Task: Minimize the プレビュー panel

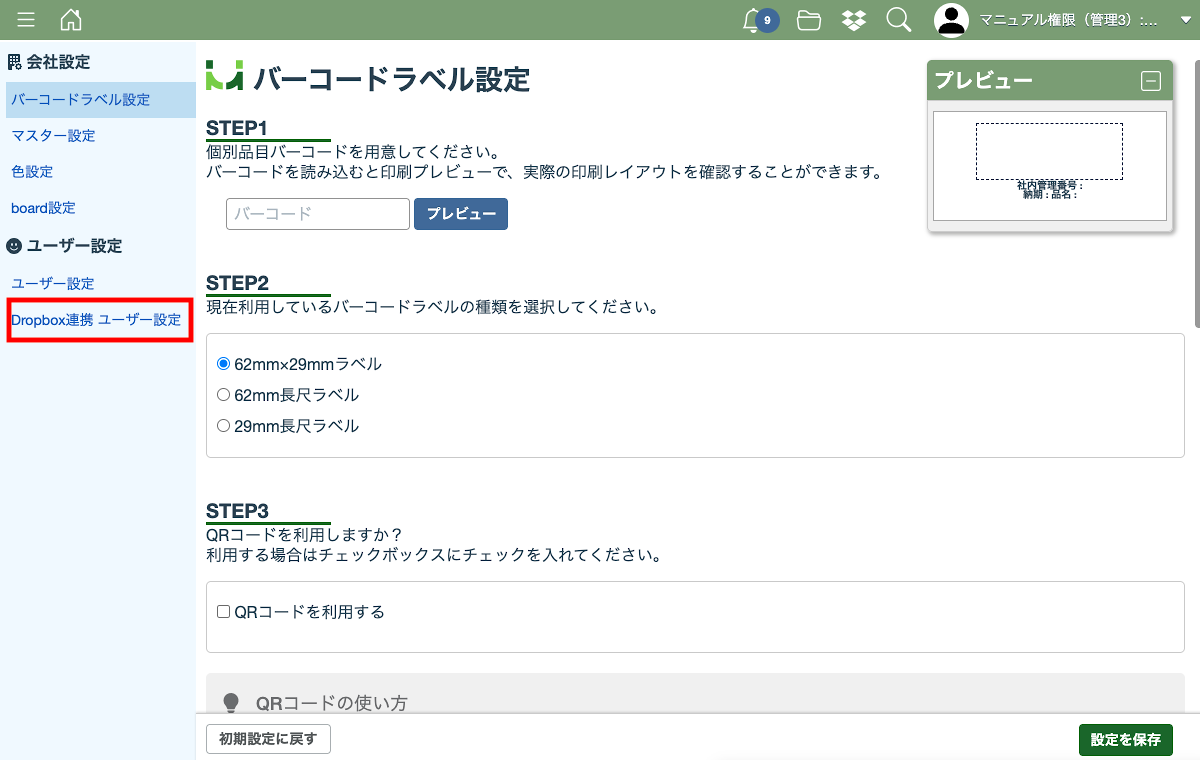Action: (x=1151, y=82)
